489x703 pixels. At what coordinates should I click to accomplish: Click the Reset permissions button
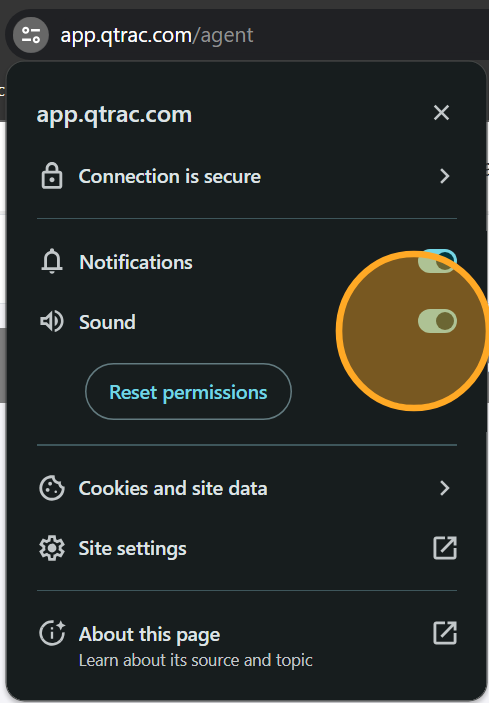coord(188,392)
